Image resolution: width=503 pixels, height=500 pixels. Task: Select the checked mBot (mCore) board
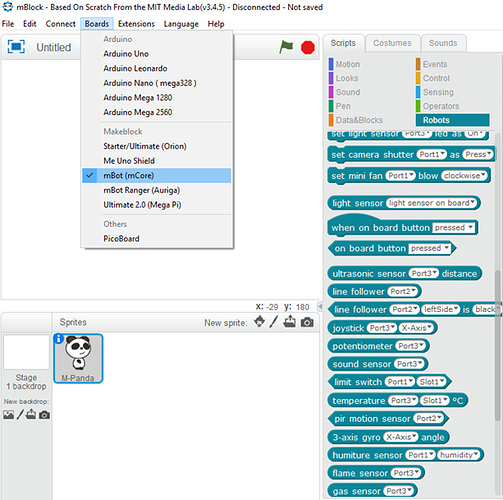tap(156, 175)
